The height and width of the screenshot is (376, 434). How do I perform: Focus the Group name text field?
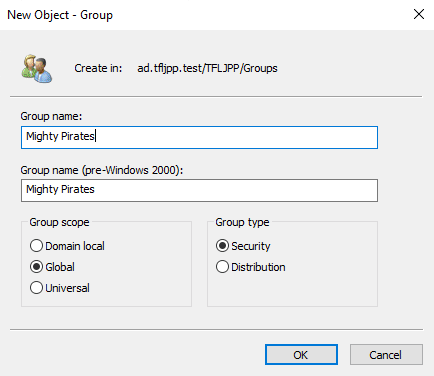click(199, 137)
